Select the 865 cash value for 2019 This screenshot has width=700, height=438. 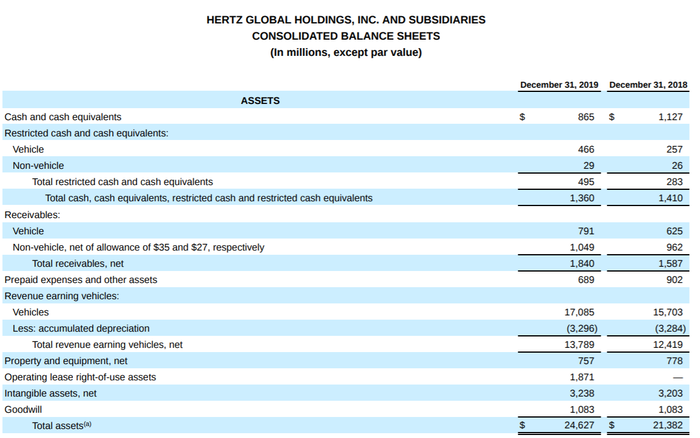tap(586, 117)
